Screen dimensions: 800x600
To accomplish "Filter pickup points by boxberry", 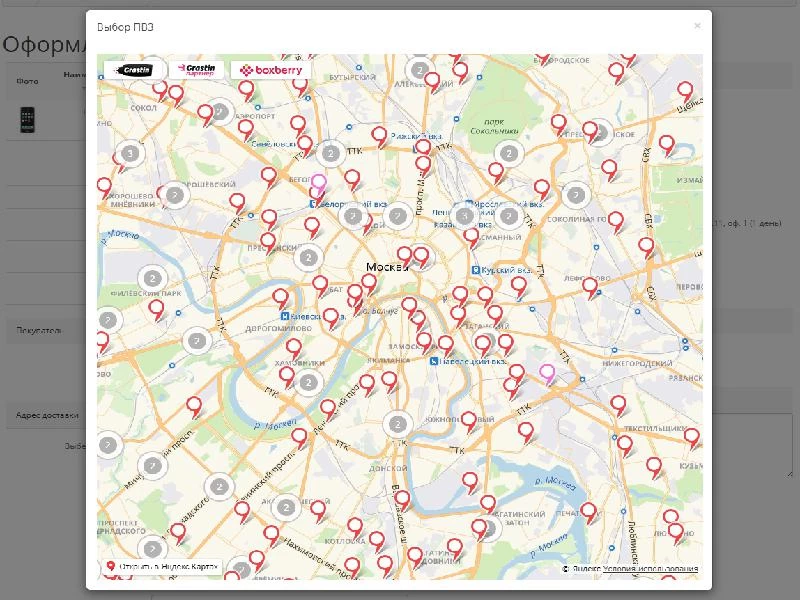I will [x=271, y=70].
